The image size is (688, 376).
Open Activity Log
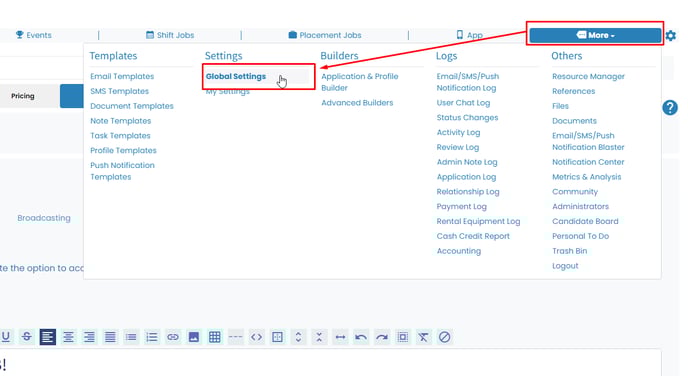[x=458, y=132]
